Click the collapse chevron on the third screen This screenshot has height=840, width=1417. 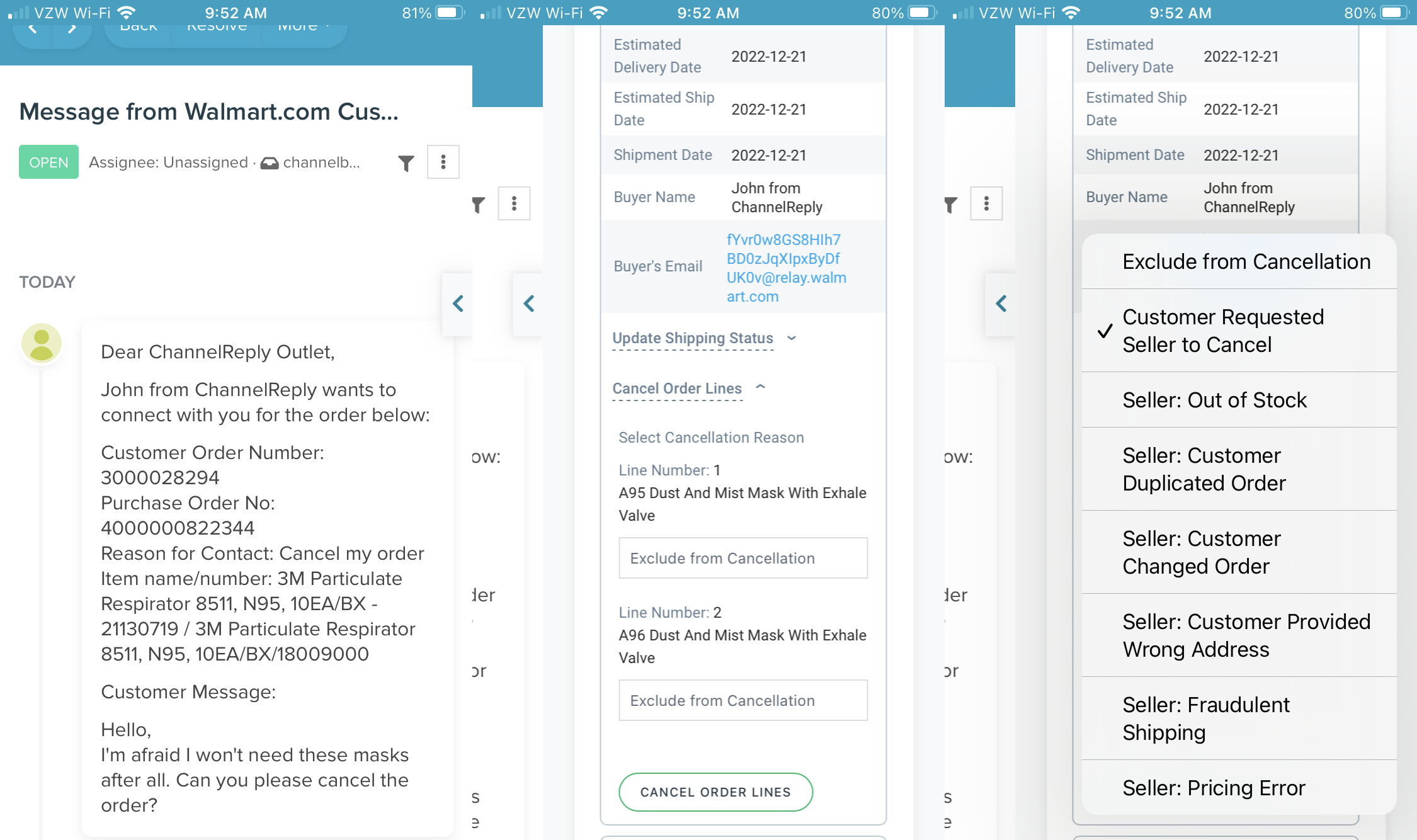pyautogui.click(x=1001, y=304)
